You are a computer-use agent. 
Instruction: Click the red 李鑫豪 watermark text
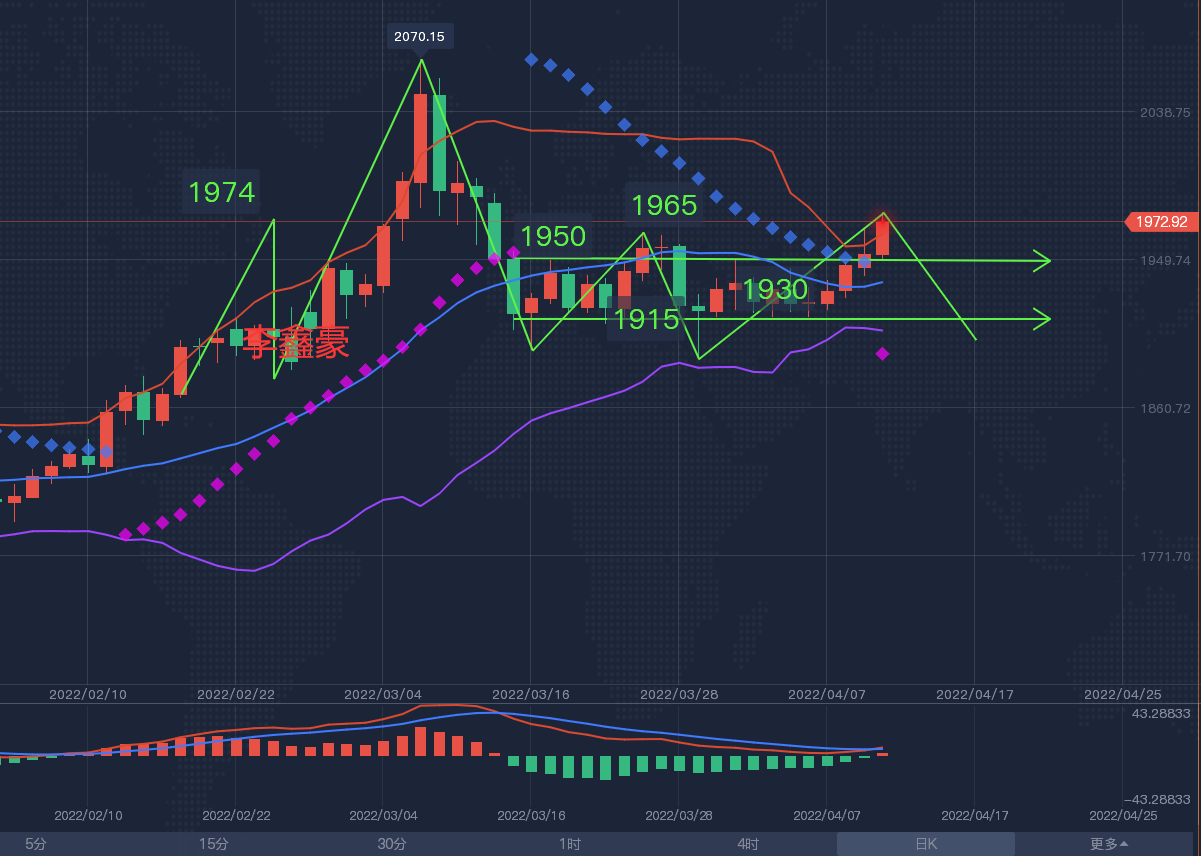point(298,343)
